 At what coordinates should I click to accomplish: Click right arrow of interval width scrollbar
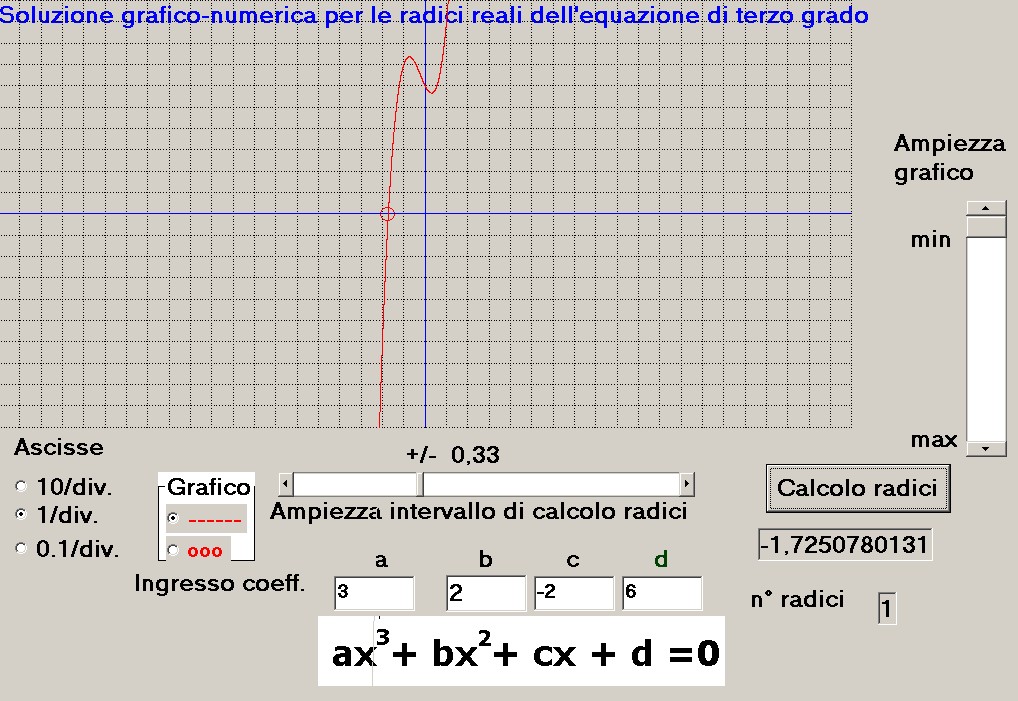pos(686,485)
